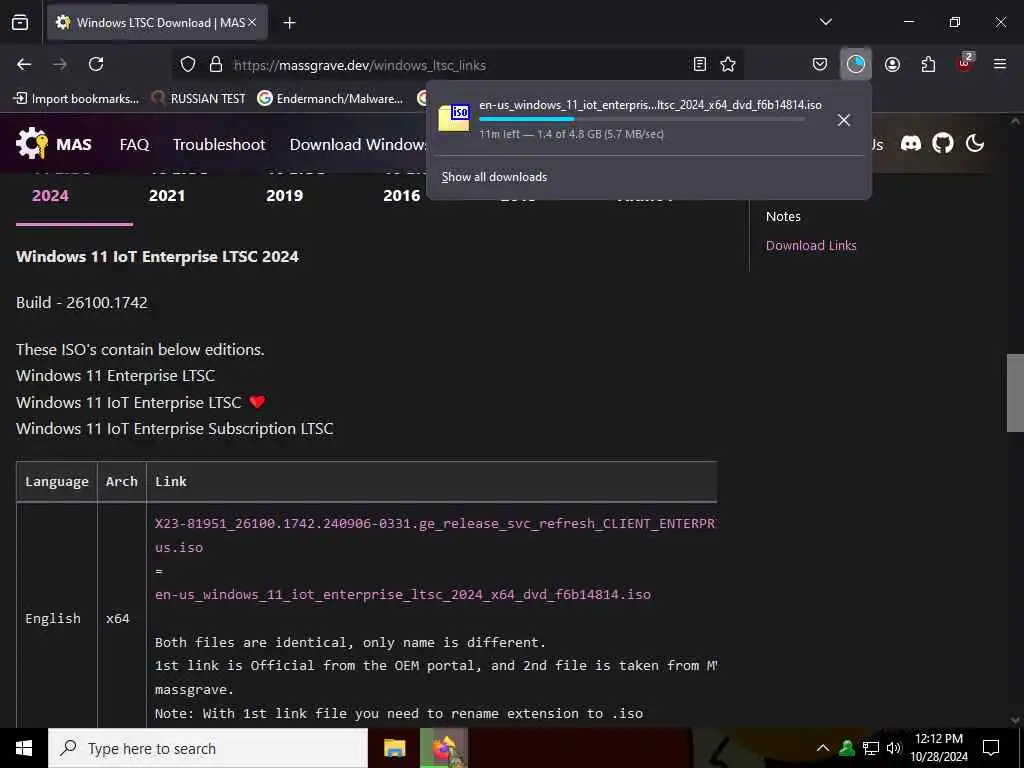The height and width of the screenshot is (768, 1024).
Task: Go to Download Links in sidebar
Action: 811,246
